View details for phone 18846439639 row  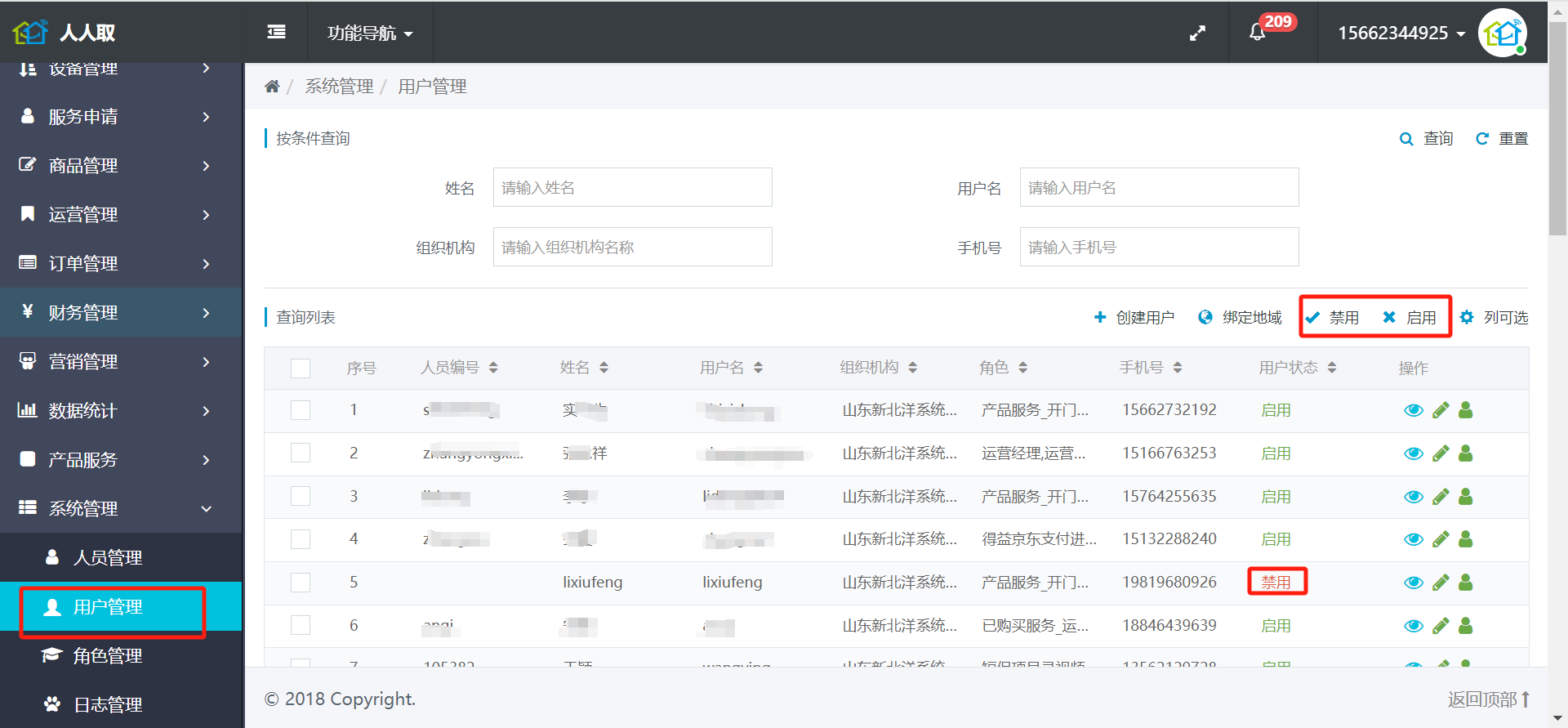tap(1414, 626)
